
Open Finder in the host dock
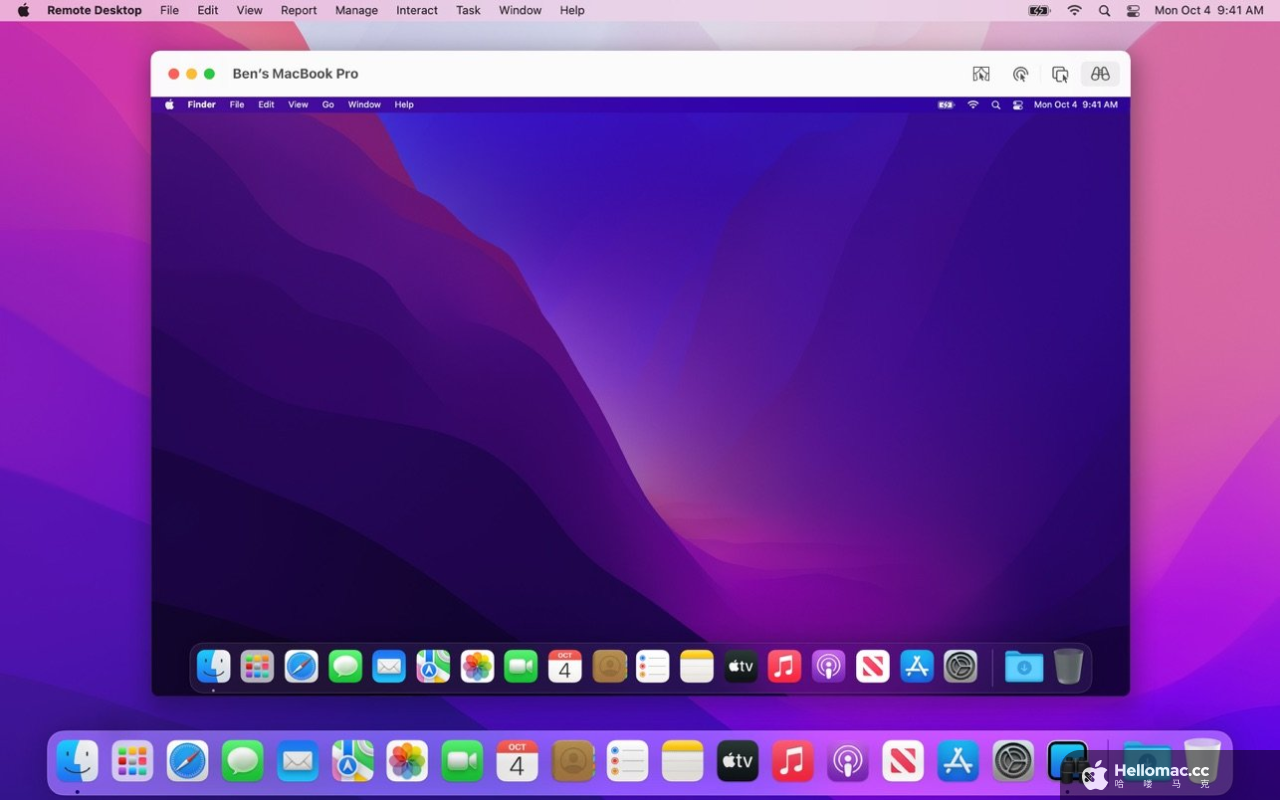77,761
